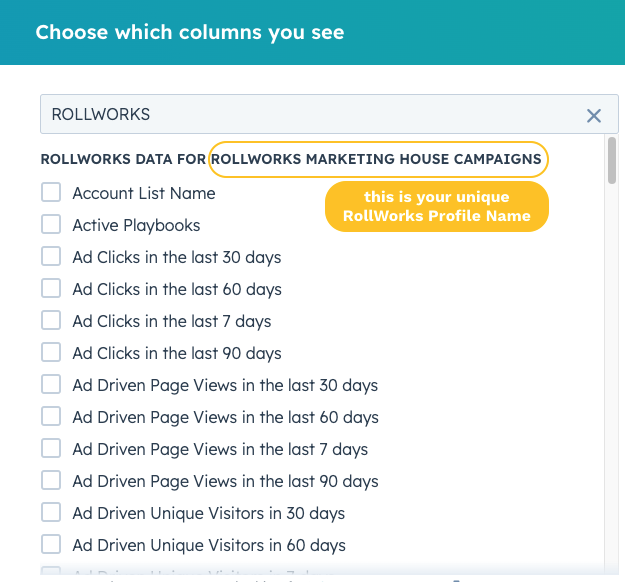Click the column list vertical scrollbar
Image resolution: width=625 pixels, height=582 pixels.
[611, 162]
